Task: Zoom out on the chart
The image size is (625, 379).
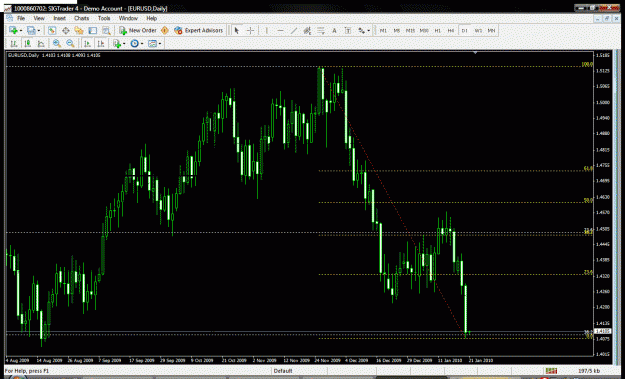Action: pyautogui.click(x=71, y=43)
